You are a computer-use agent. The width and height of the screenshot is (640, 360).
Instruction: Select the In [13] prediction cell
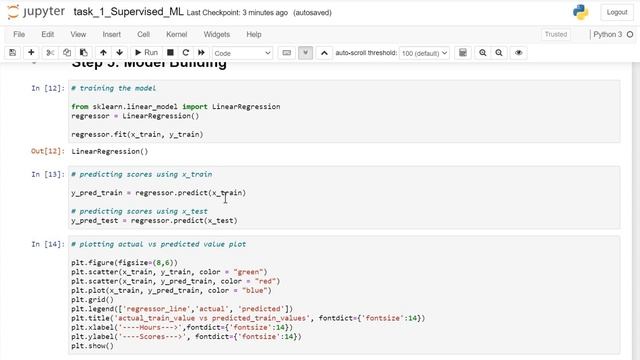(344, 198)
